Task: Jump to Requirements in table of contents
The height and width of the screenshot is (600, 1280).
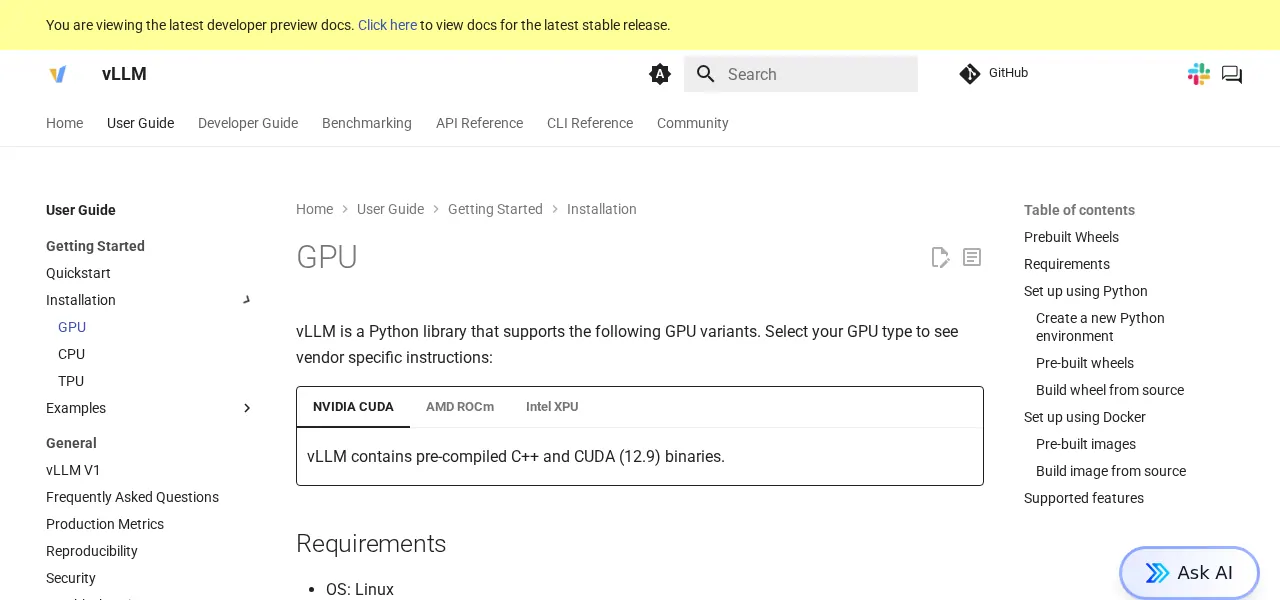Action: point(1067,264)
